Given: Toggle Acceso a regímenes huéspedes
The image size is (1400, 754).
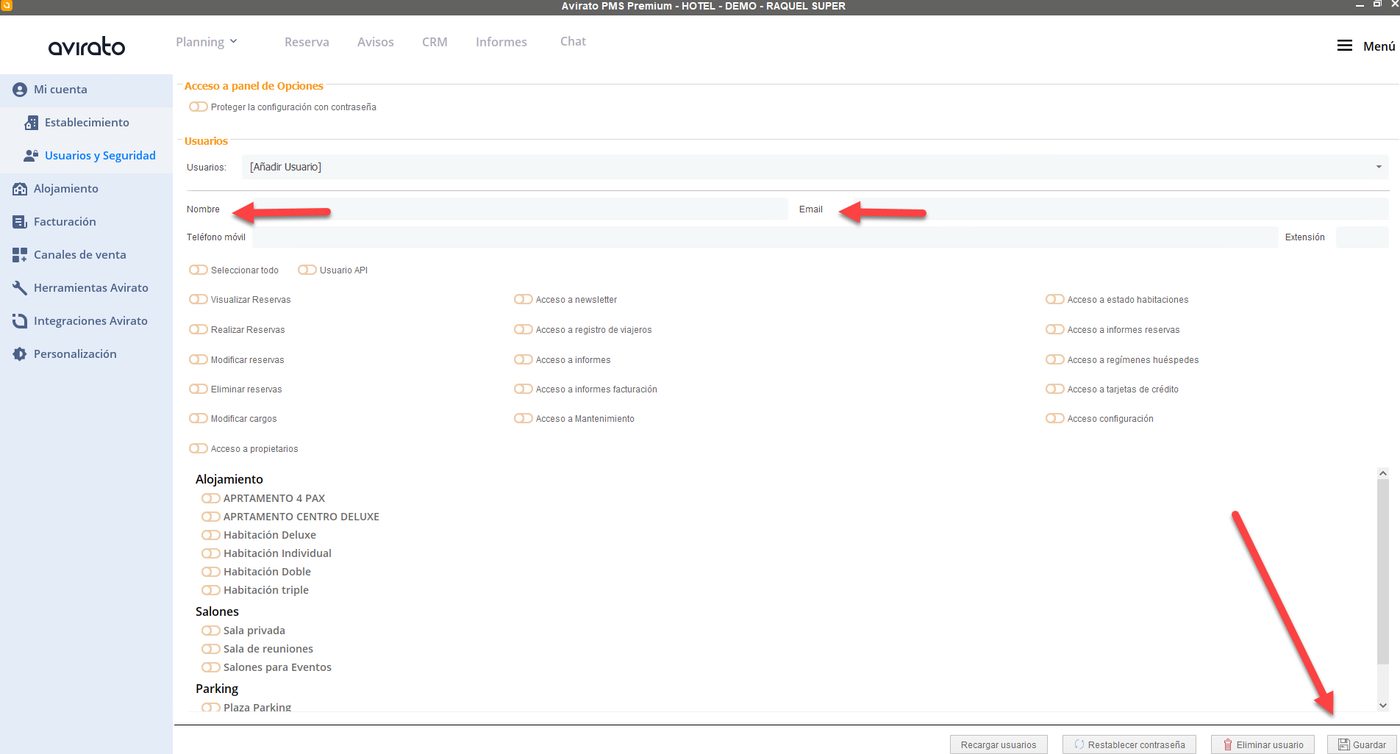Looking at the screenshot, I should click(1055, 359).
